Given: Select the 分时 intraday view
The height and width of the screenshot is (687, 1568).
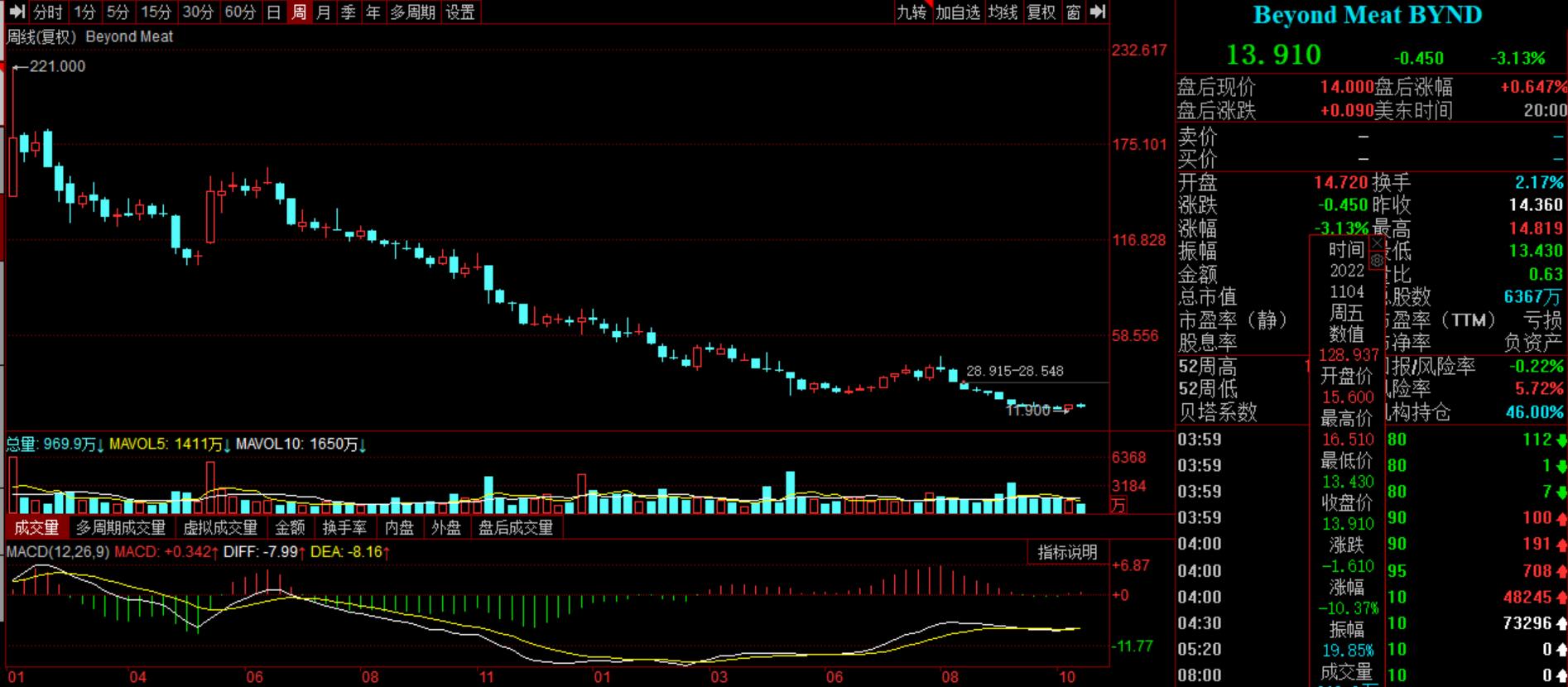Looking at the screenshot, I should pos(48,12).
